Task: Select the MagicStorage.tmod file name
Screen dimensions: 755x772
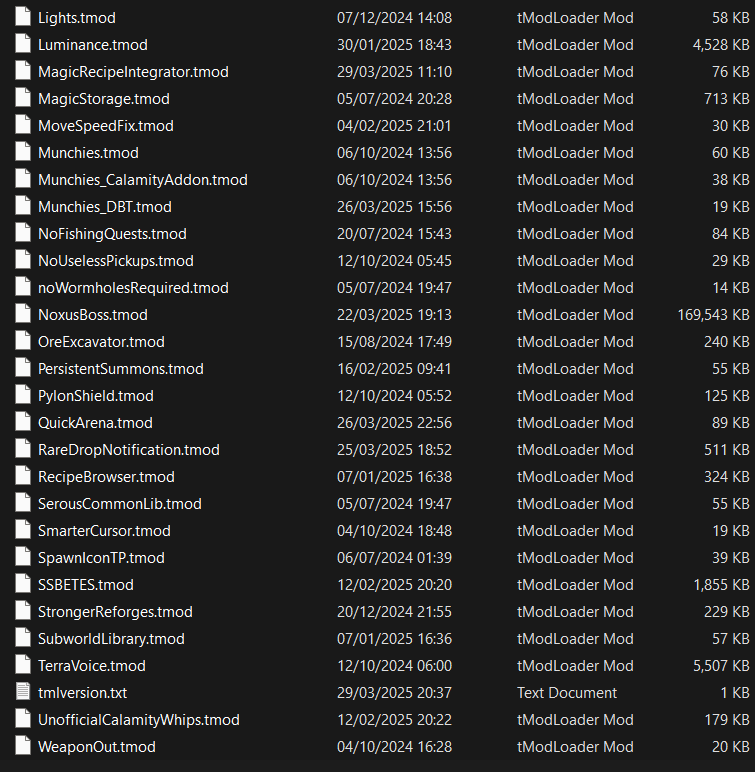Action: (104, 99)
